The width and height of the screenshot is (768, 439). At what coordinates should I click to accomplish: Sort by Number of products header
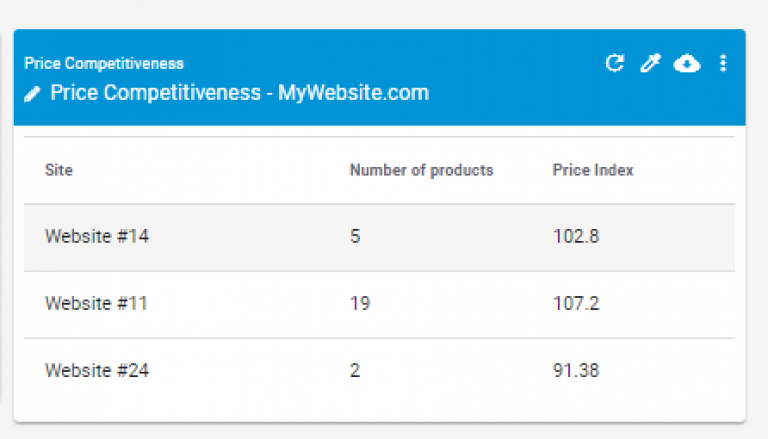coord(421,171)
